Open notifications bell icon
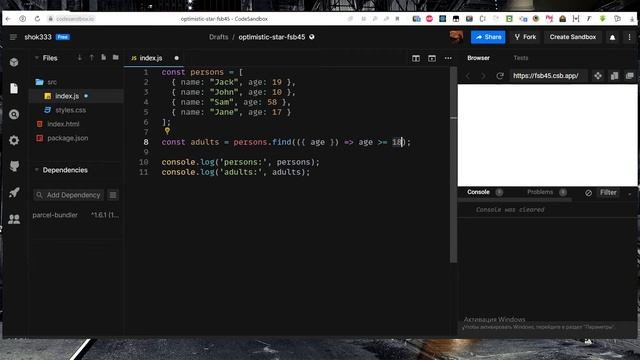 pyautogui.click(x=612, y=37)
